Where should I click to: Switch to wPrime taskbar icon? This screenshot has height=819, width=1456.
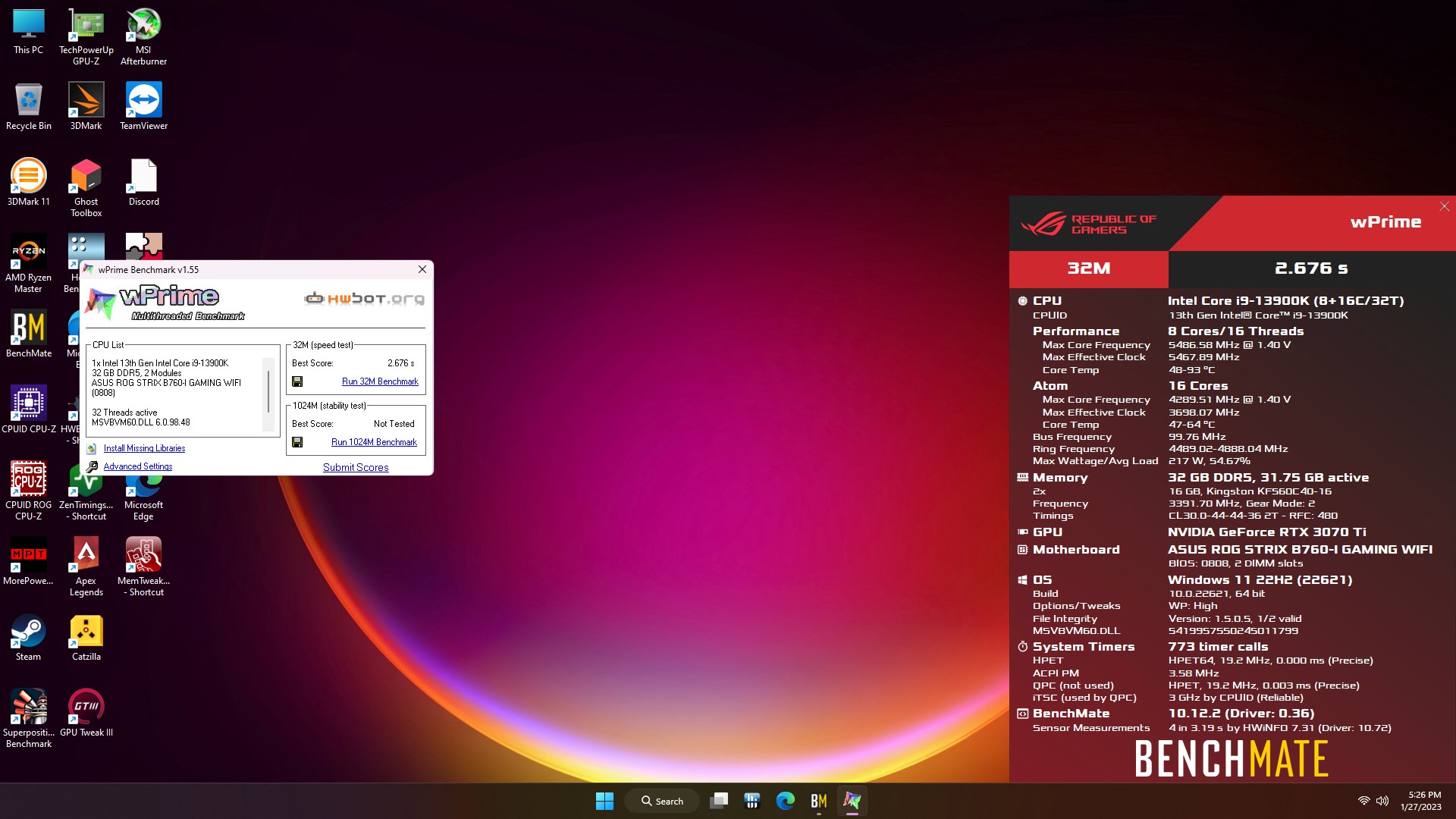[x=852, y=801]
